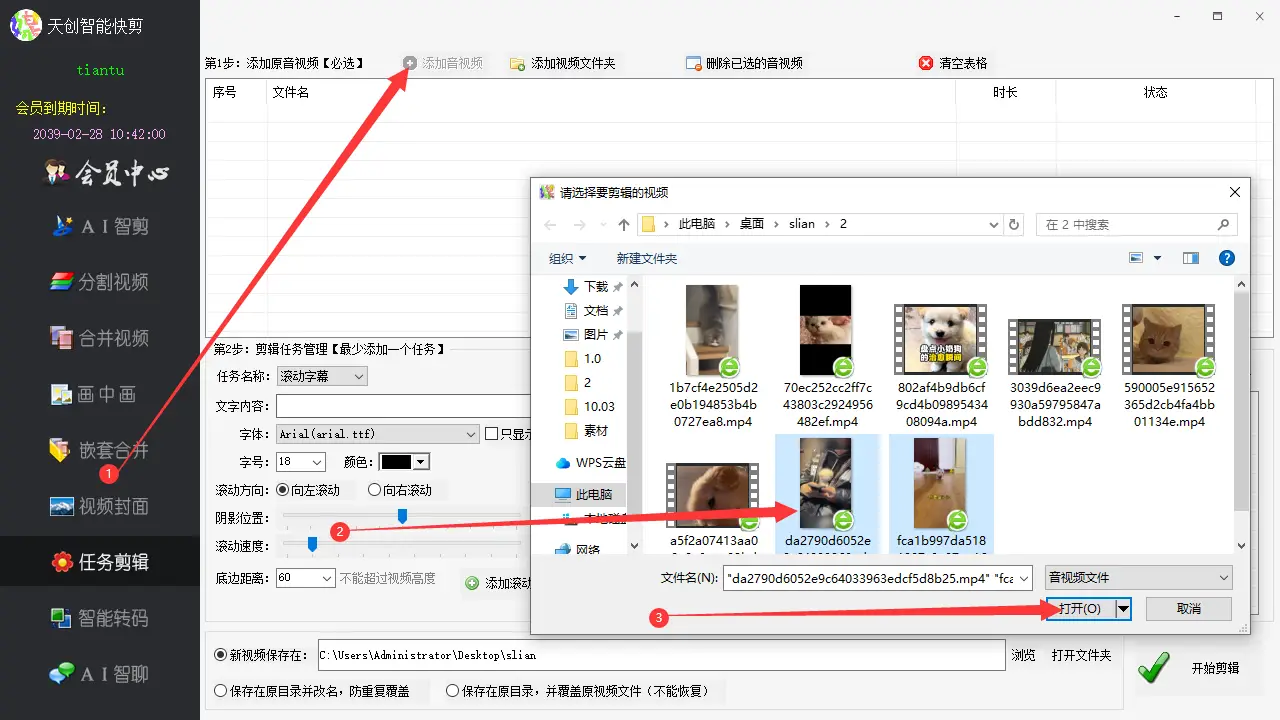The height and width of the screenshot is (720, 1280).
Task: Click the 浏览 browse button
Action: (x=1023, y=655)
